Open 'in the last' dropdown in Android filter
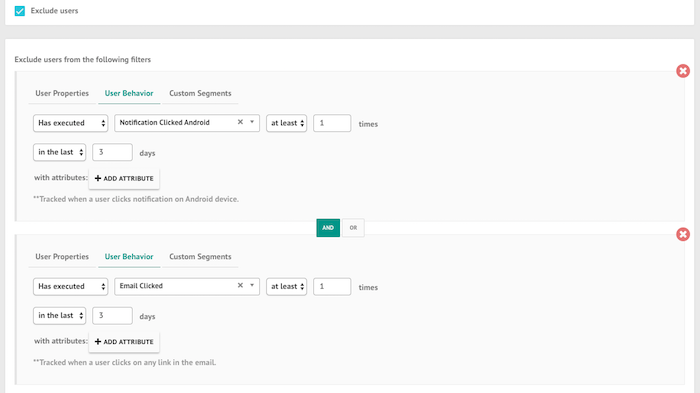 59,152
